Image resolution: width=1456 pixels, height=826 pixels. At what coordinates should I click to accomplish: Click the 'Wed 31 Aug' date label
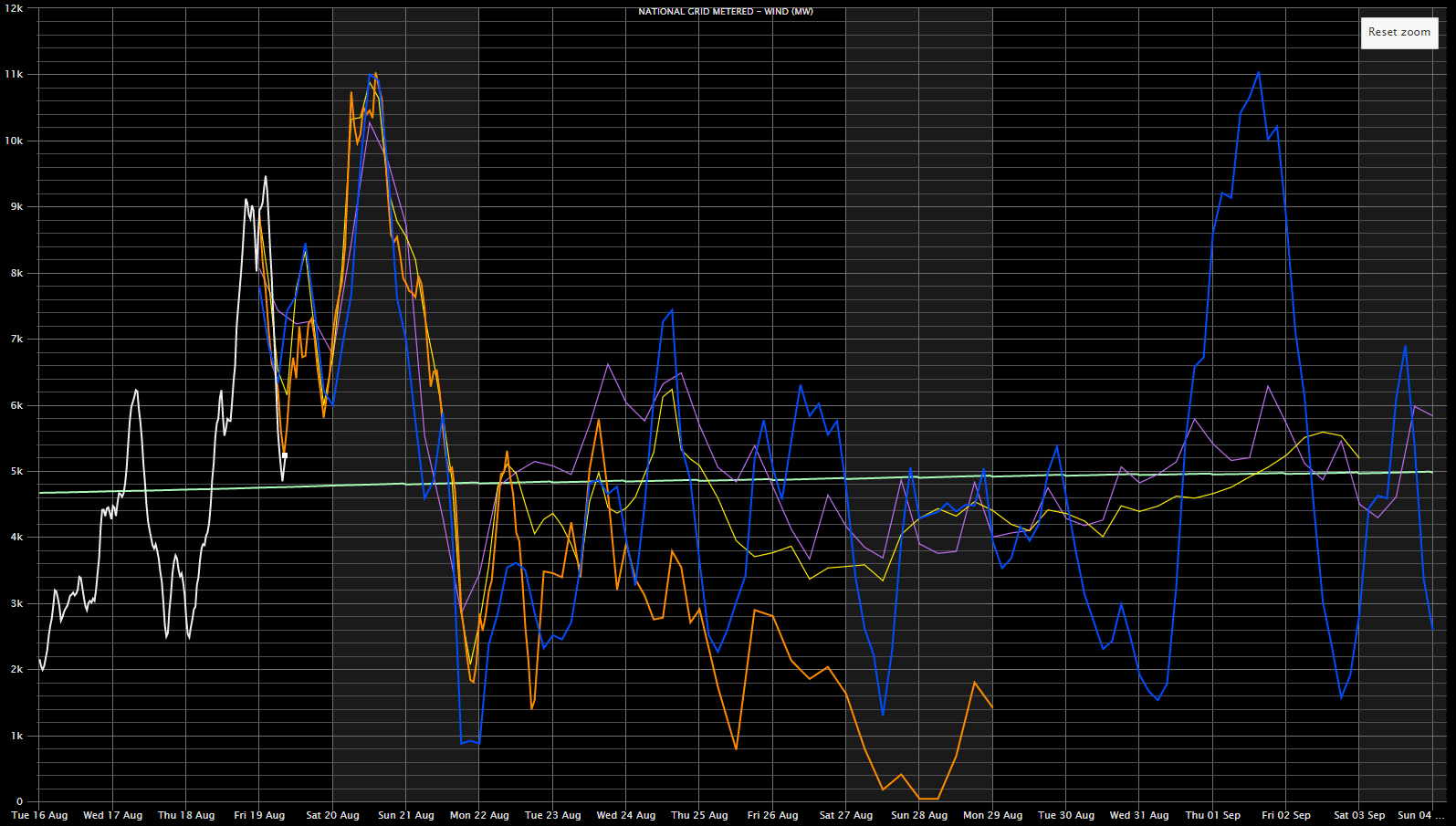(x=1139, y=815)
